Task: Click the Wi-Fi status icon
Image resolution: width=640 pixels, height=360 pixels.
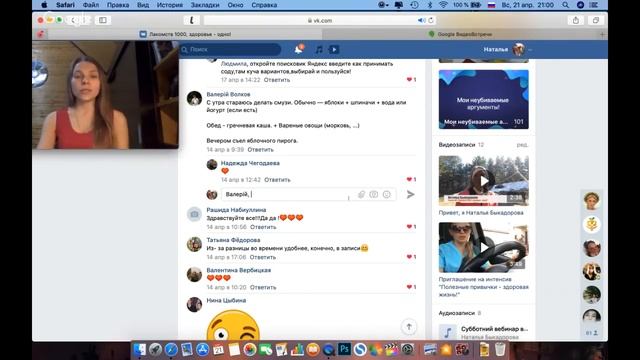Action: pos(443,5)
